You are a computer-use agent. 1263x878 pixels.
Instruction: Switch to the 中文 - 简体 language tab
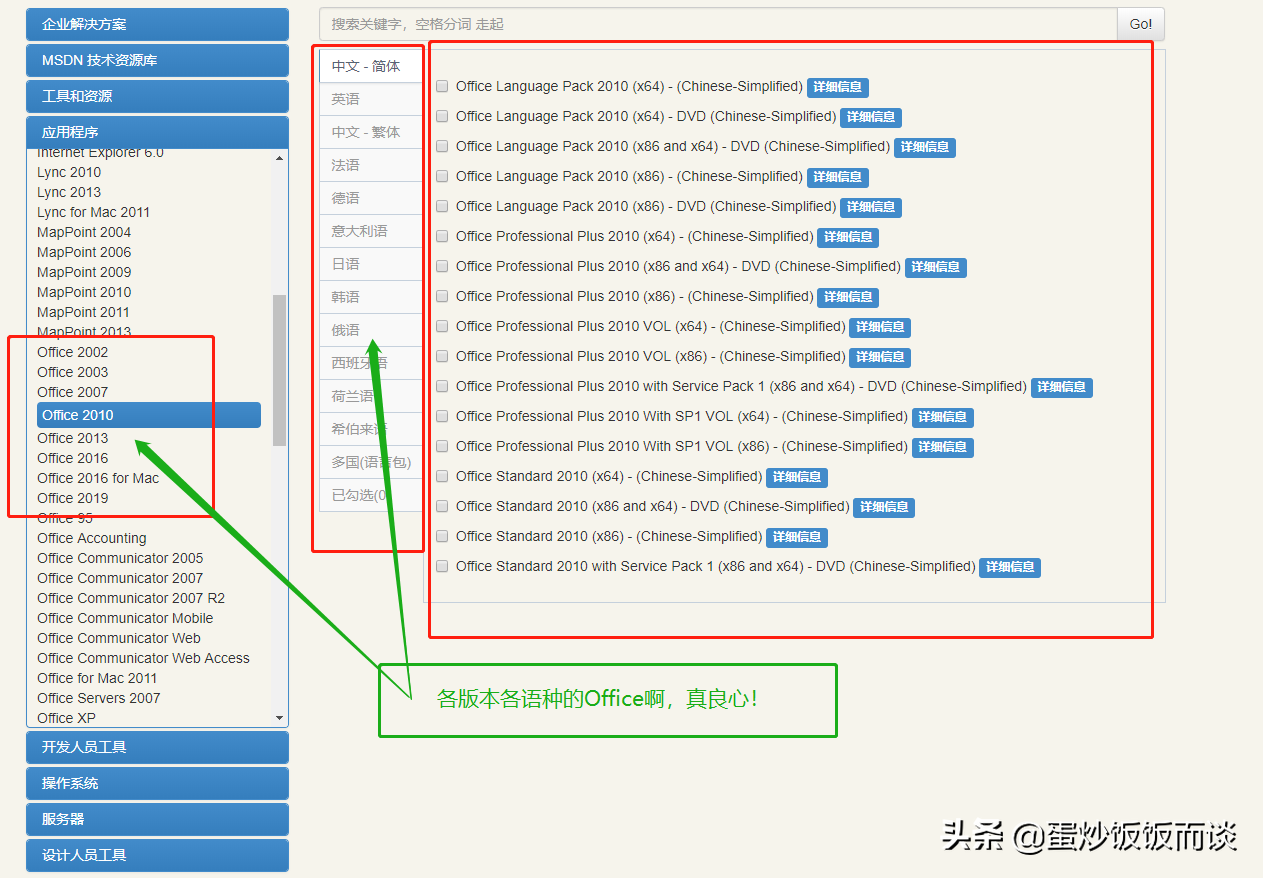(x=370, y=66)
